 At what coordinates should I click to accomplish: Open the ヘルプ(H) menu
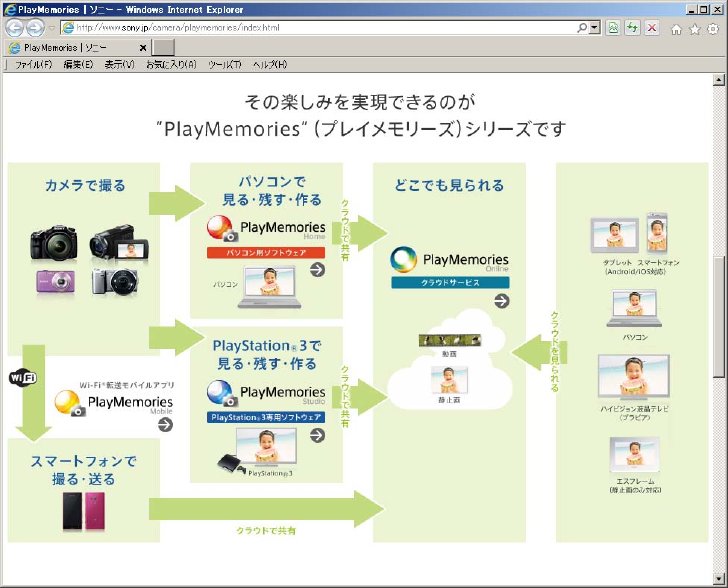point(270,65)
